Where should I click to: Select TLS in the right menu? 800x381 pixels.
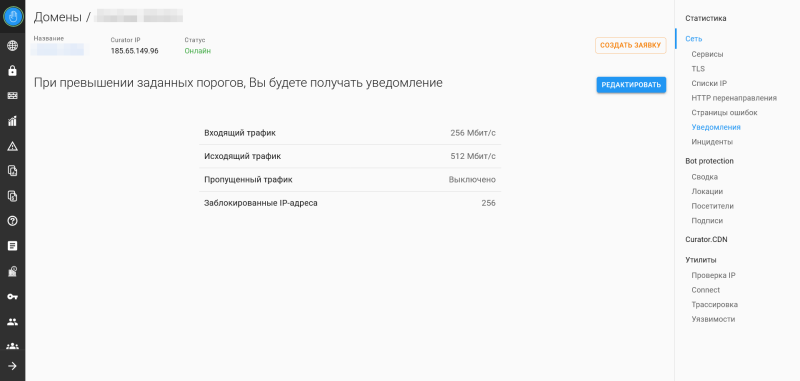698,68
